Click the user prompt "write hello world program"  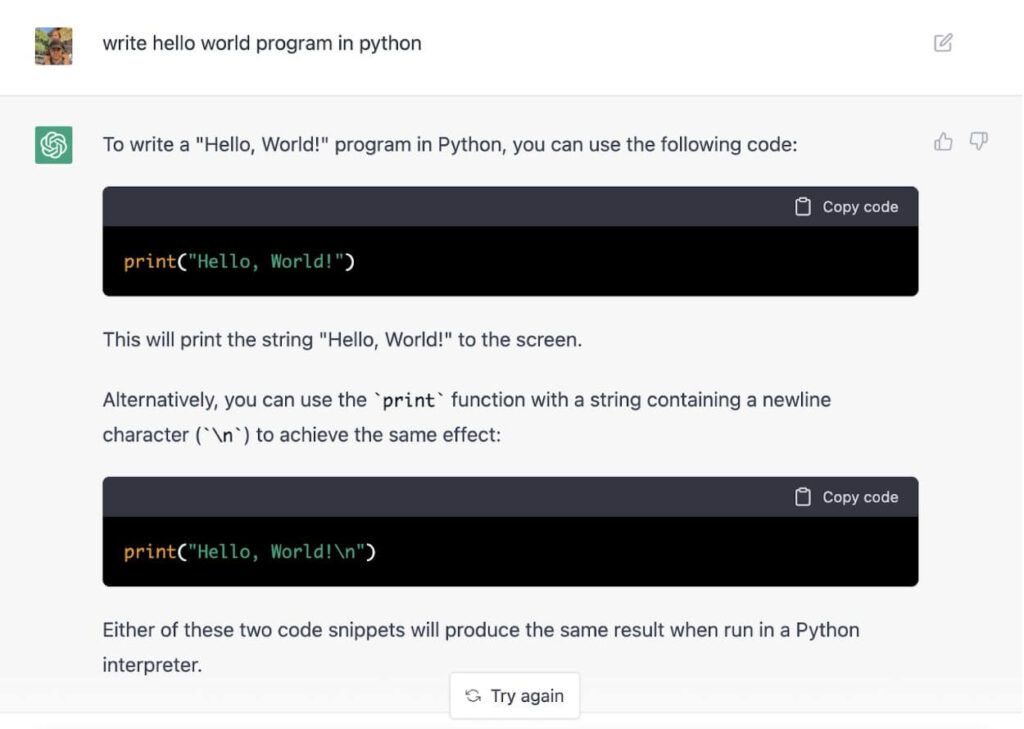pyautogui.click(x=261, y=43)
